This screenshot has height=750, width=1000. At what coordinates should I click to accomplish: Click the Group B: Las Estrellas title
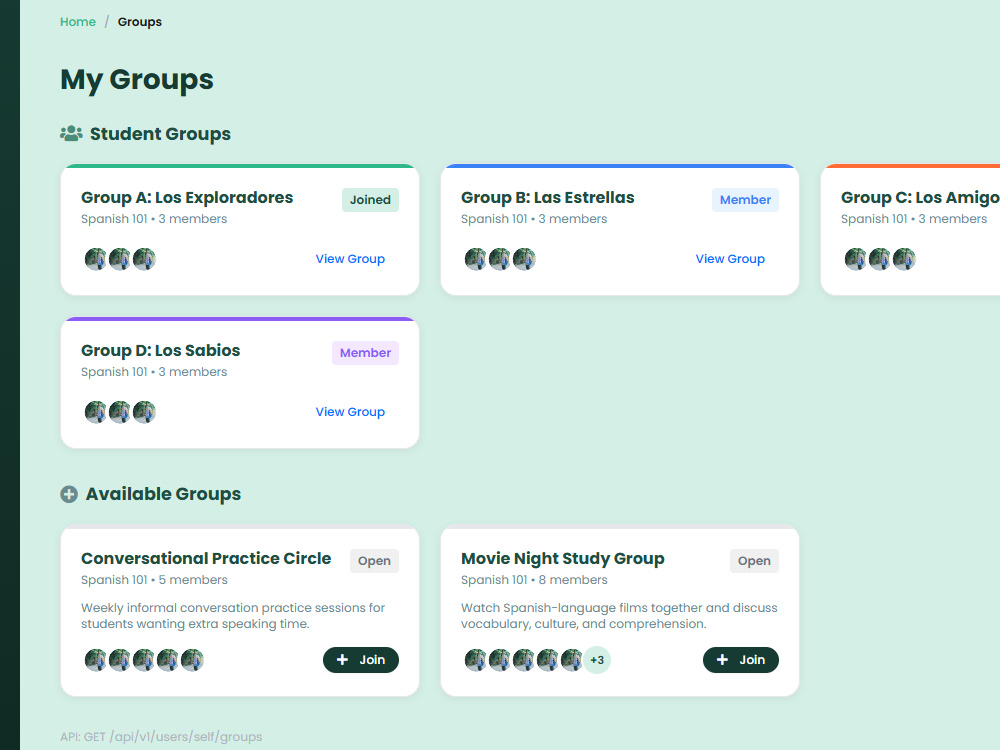pos(548,198)
